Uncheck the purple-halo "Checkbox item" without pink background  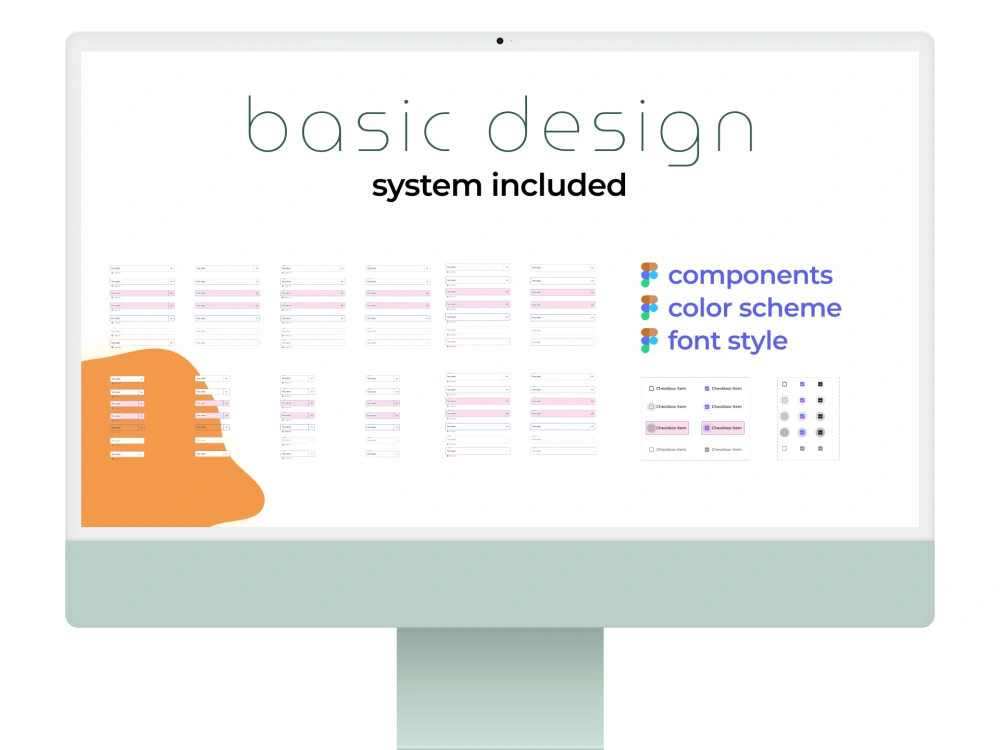coord(707,406)
